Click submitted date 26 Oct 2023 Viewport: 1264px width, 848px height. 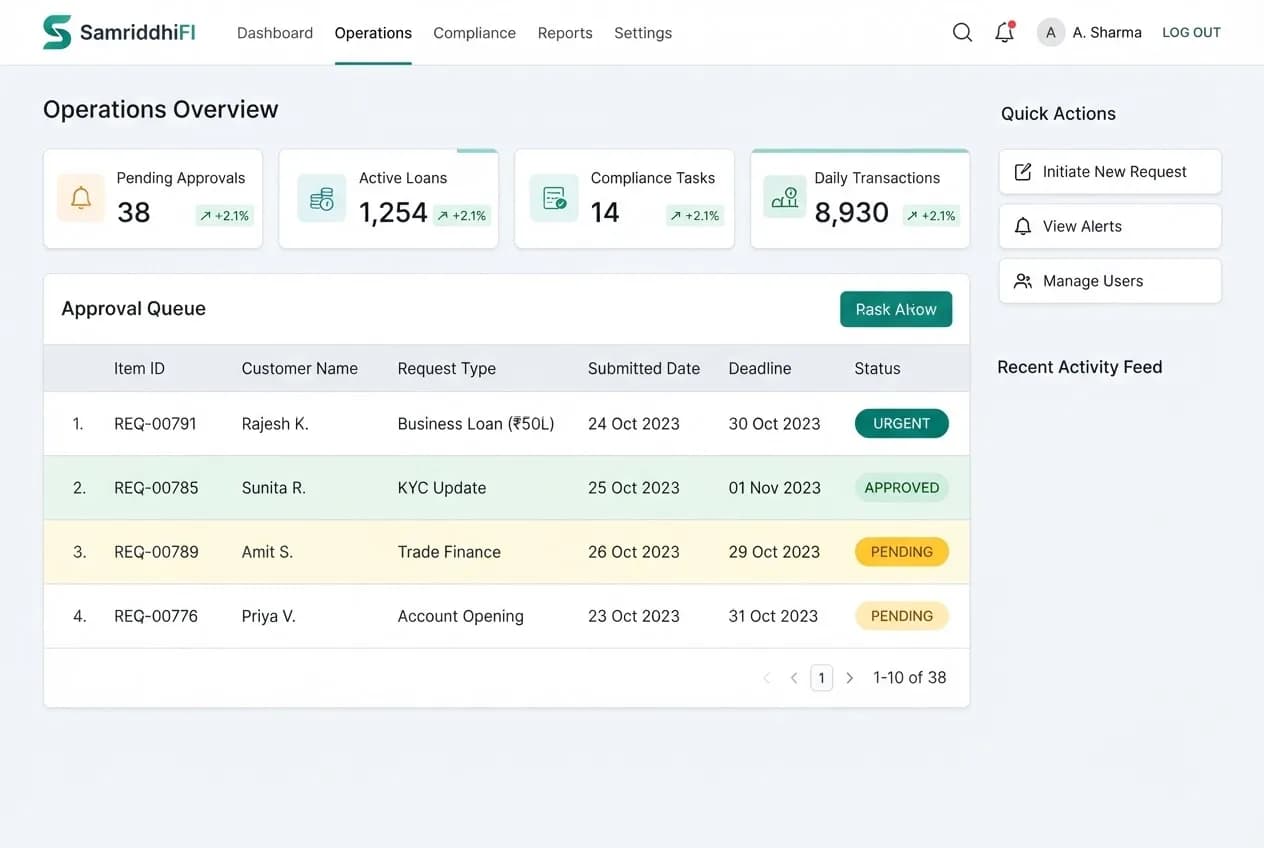point(634,552)
